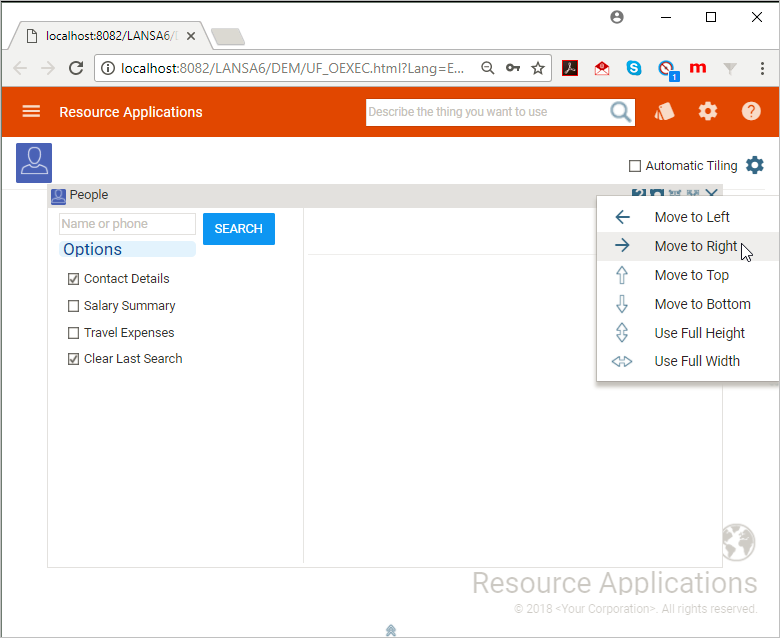Open the red 'm' extension
780x638 pixels.
click(x=698, y=68)
